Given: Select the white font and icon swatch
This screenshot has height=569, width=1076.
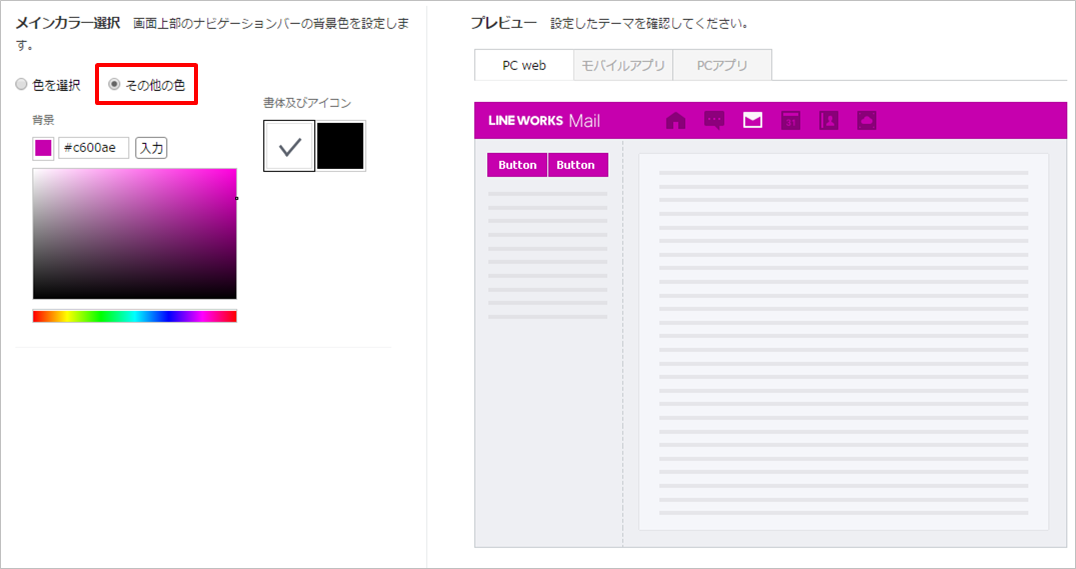Looking at the screenshot, I should pos(290,146).
